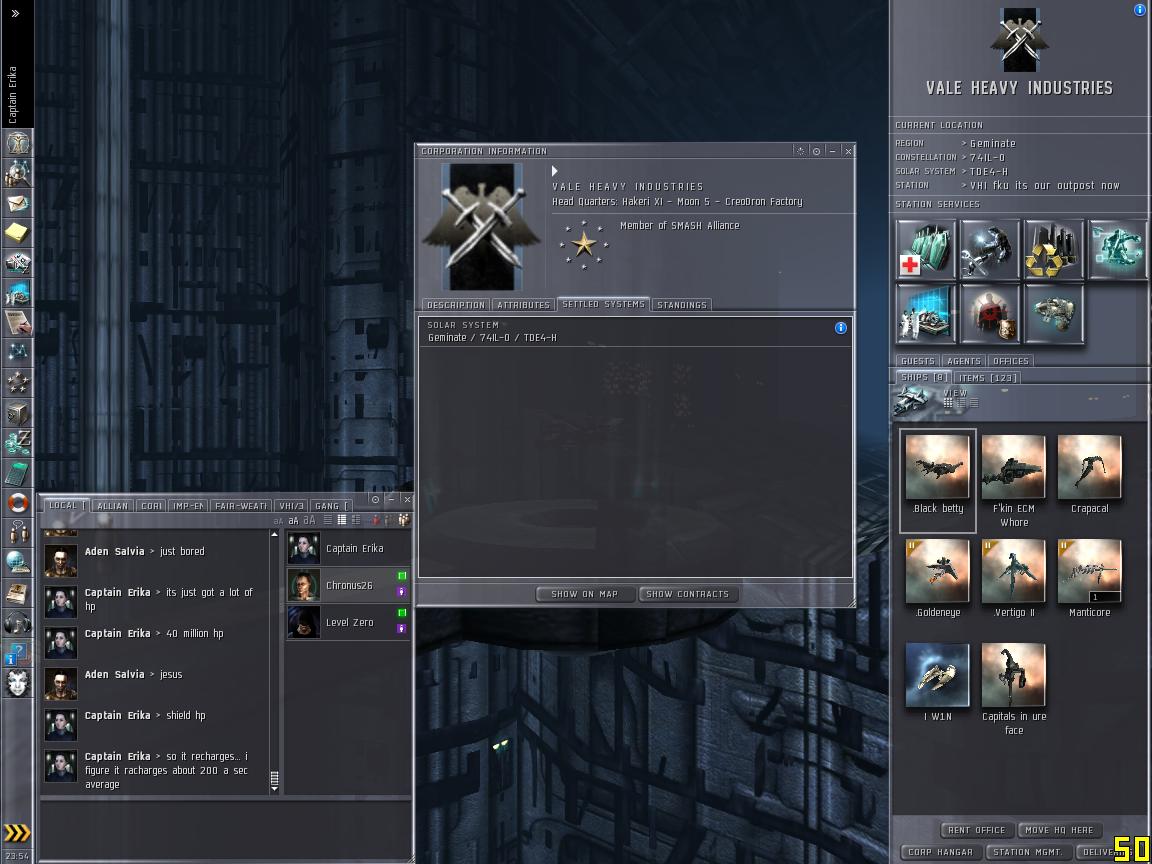Open the Wallet ISK icon in sidebar
Viewport: 1152px width, 864px height.
click(x=17, y=443)
